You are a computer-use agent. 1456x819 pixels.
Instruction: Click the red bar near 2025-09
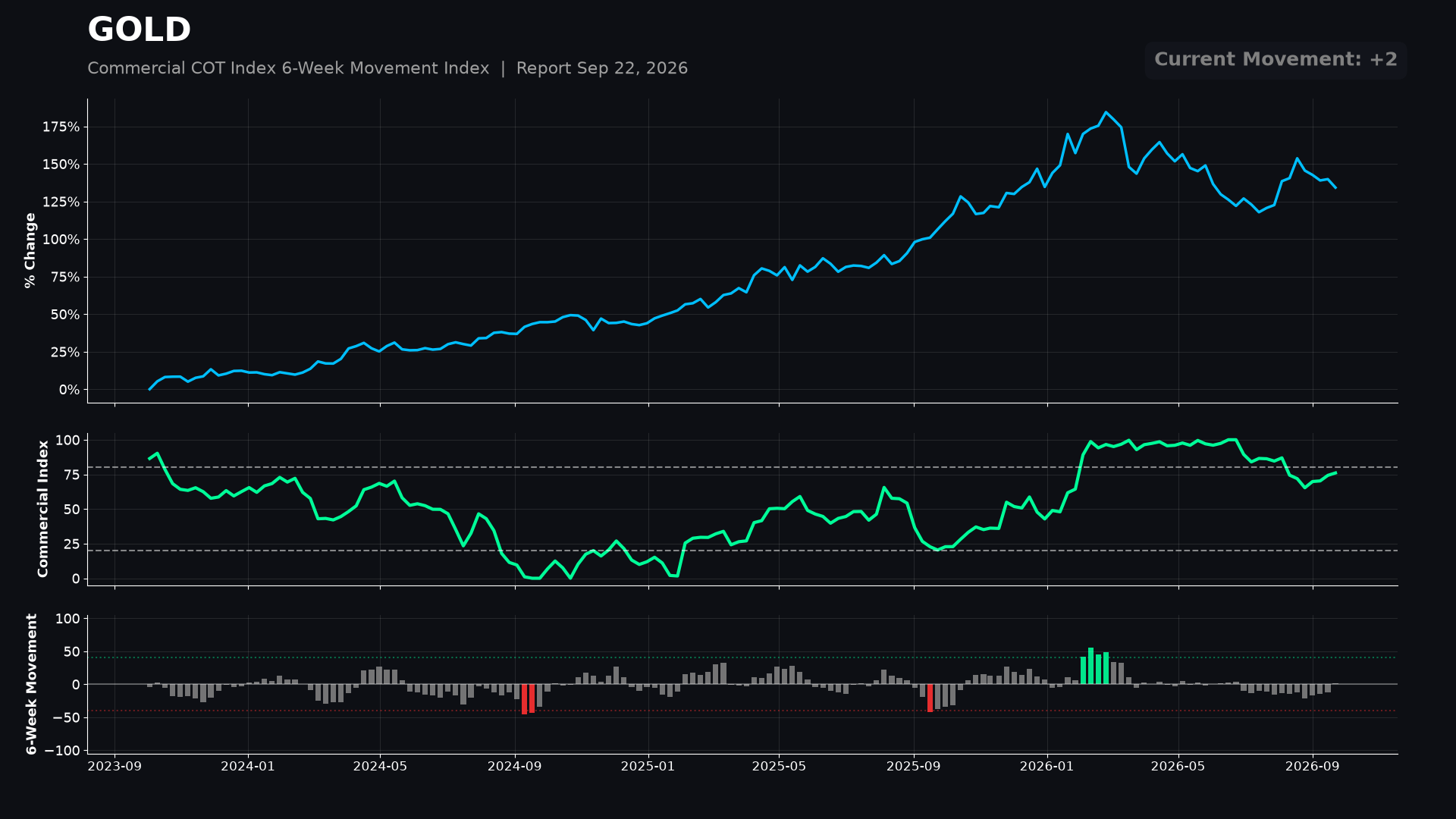point(930,698)
